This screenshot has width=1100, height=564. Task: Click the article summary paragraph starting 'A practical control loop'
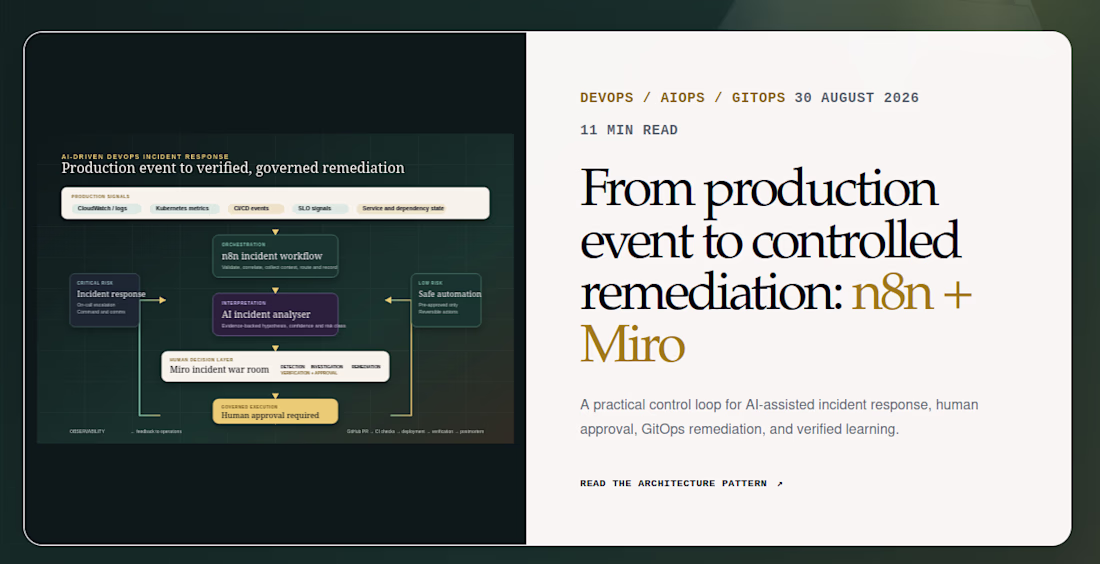tap(779, 417)
